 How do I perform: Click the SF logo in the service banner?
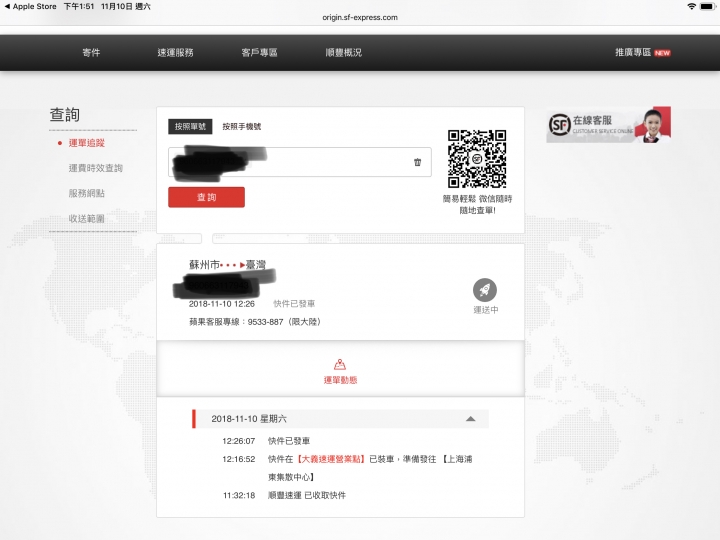(559, 124)
